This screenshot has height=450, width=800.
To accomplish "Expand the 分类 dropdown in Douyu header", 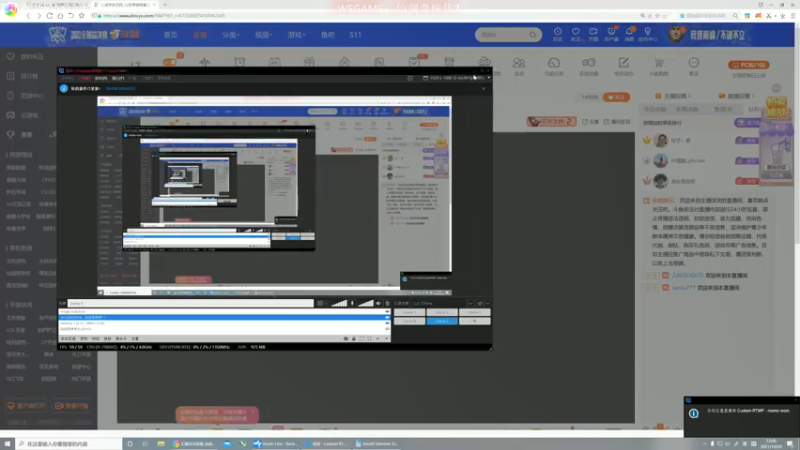I will [x=231, y=35].
